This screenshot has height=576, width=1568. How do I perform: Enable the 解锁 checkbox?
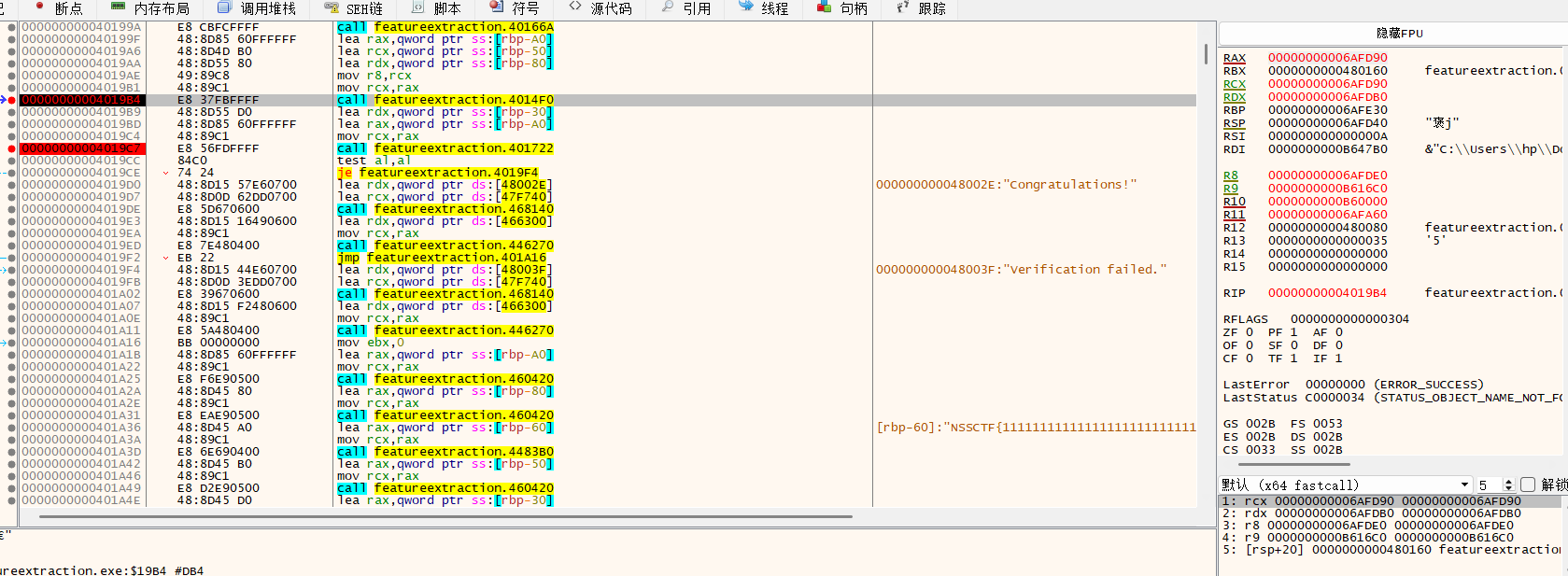point(1528,485)
